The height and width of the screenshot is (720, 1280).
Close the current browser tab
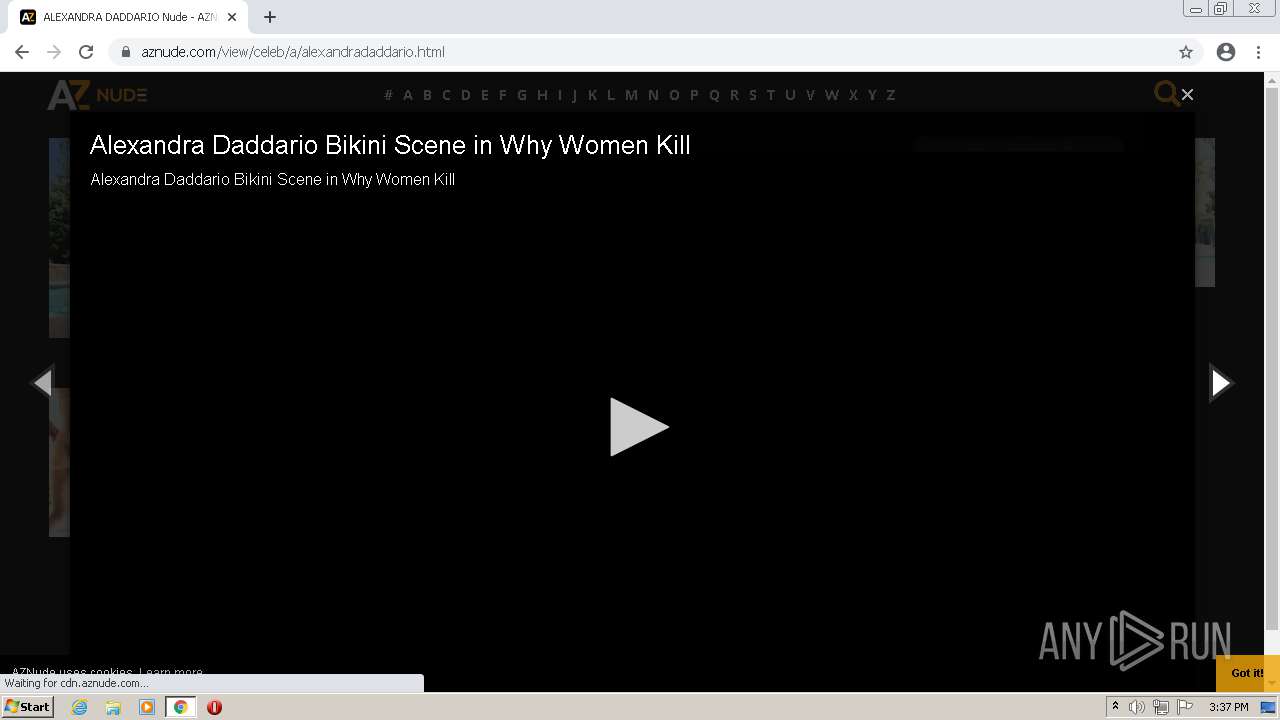point(232,17)
